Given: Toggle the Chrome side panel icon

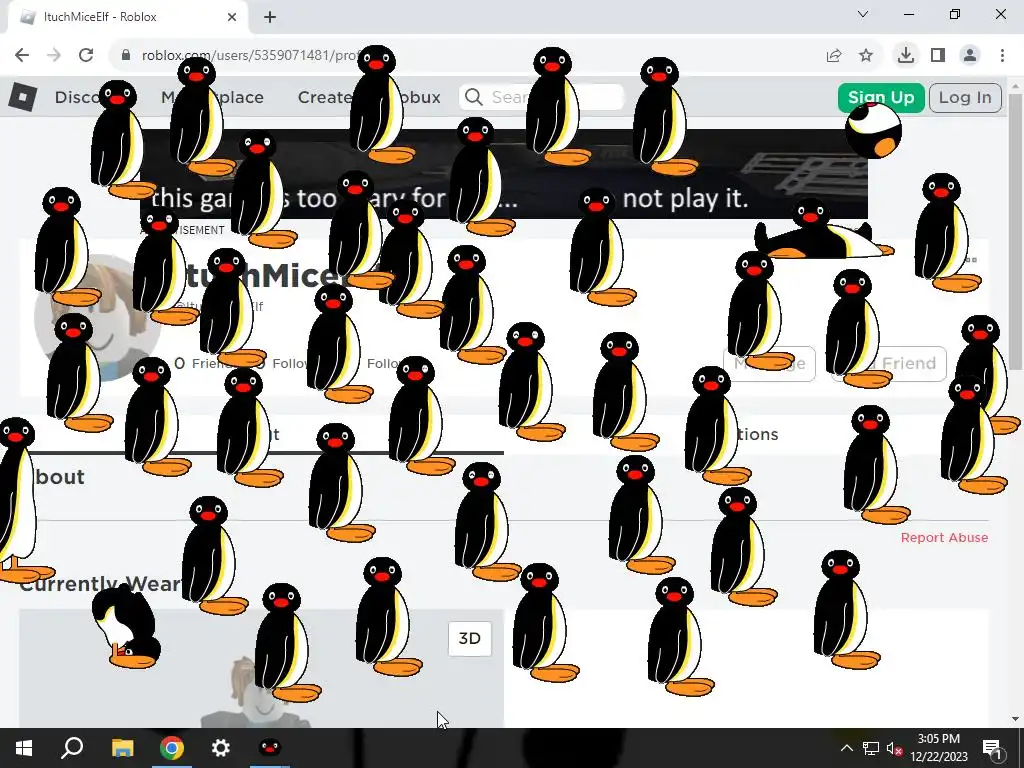Looking at the screenshot, I should pyautogui.click(x=938, y=56).
